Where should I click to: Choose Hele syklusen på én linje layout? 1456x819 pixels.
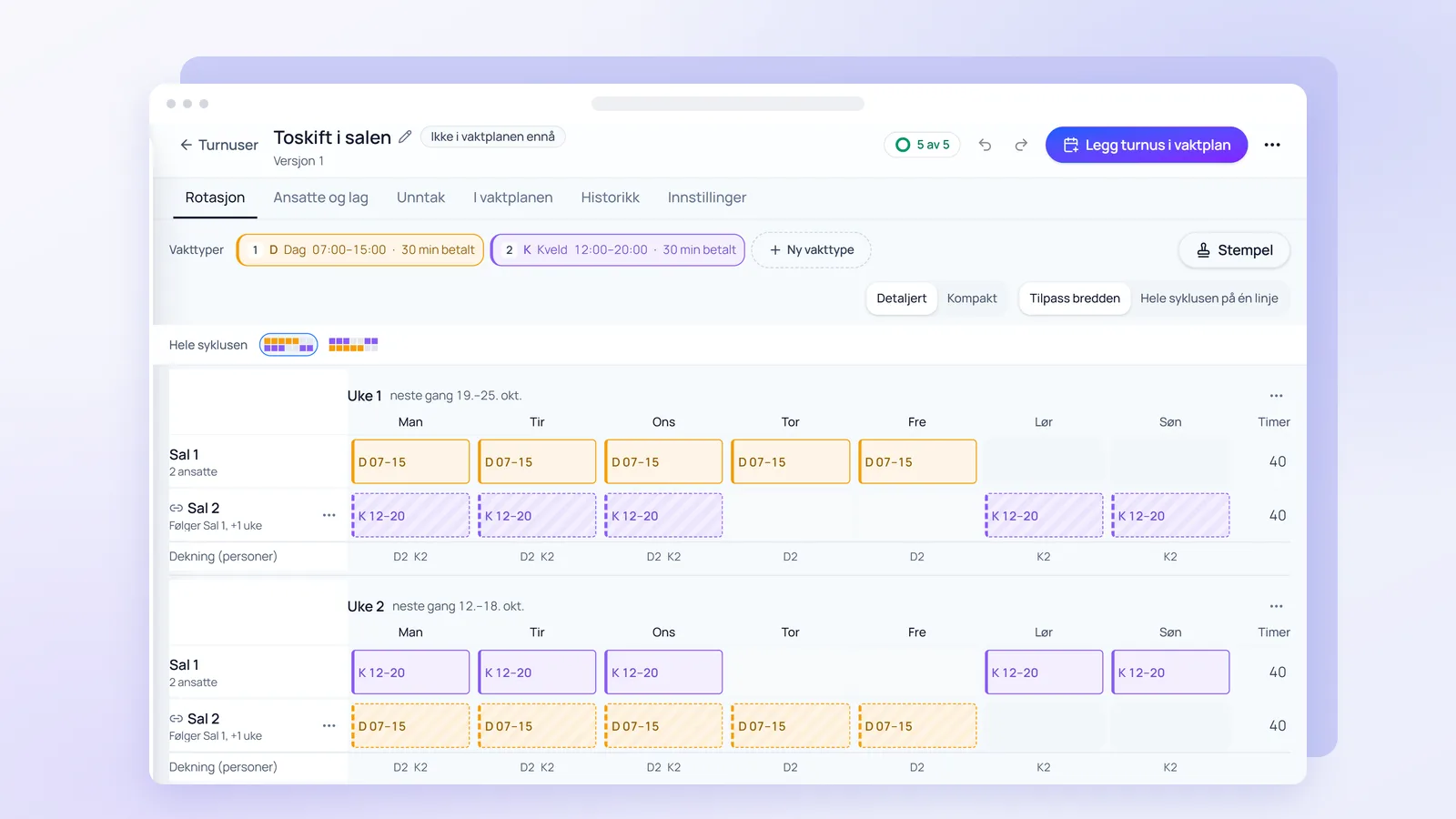1208,298
